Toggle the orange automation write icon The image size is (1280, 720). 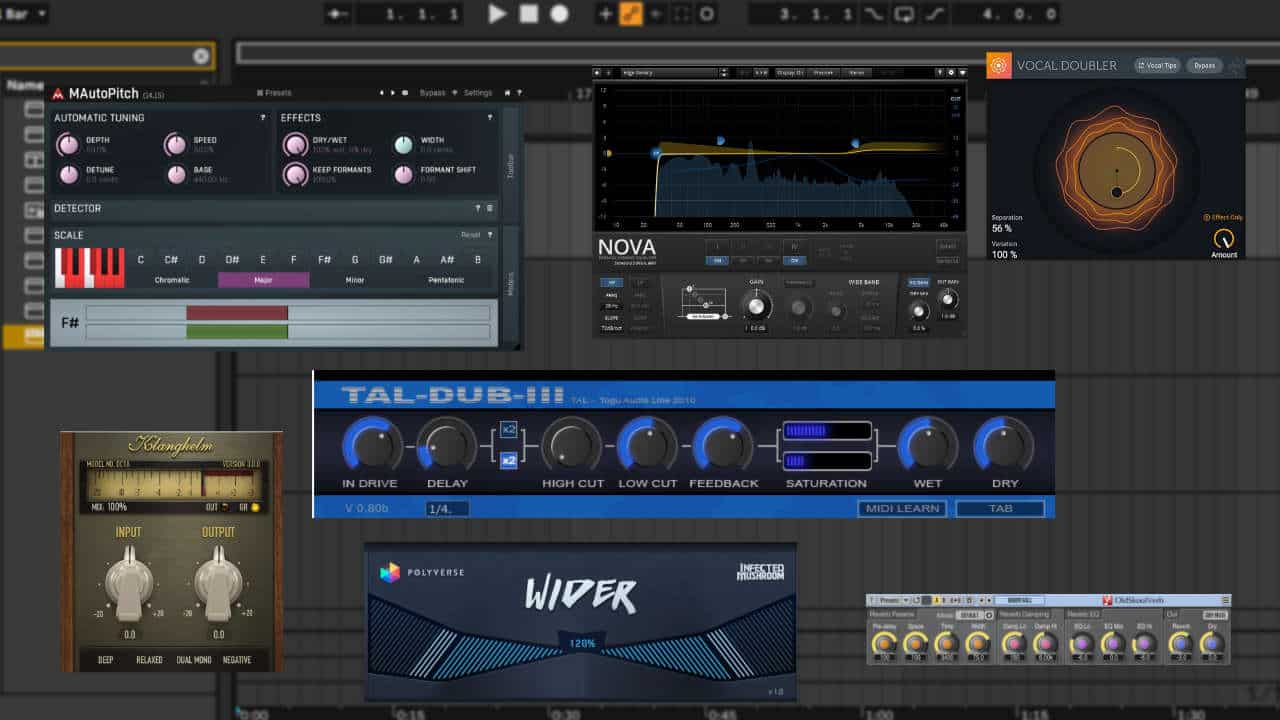click(x=631, y=14)
